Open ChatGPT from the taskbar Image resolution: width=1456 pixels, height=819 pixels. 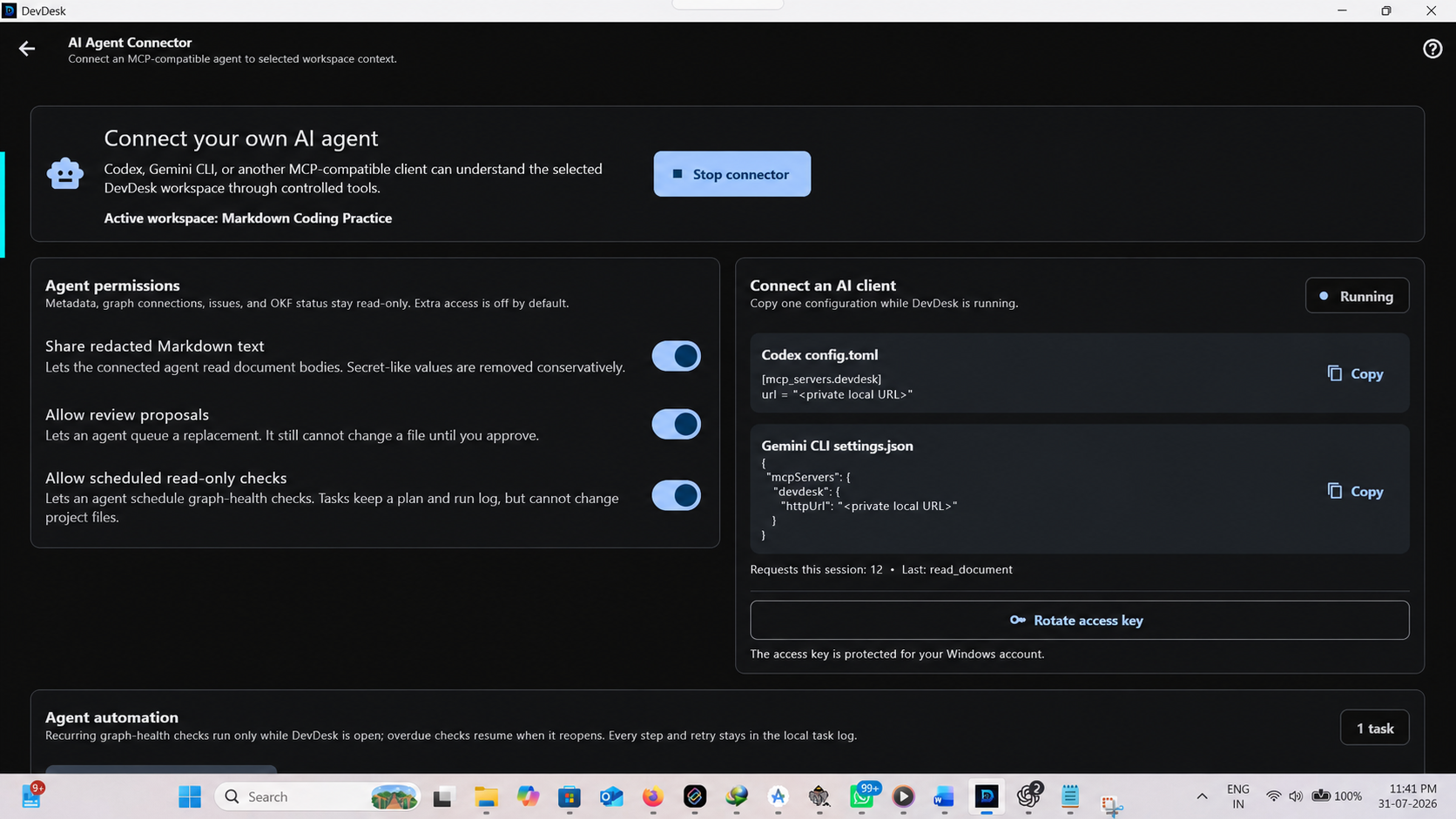tap(1028, 796)
